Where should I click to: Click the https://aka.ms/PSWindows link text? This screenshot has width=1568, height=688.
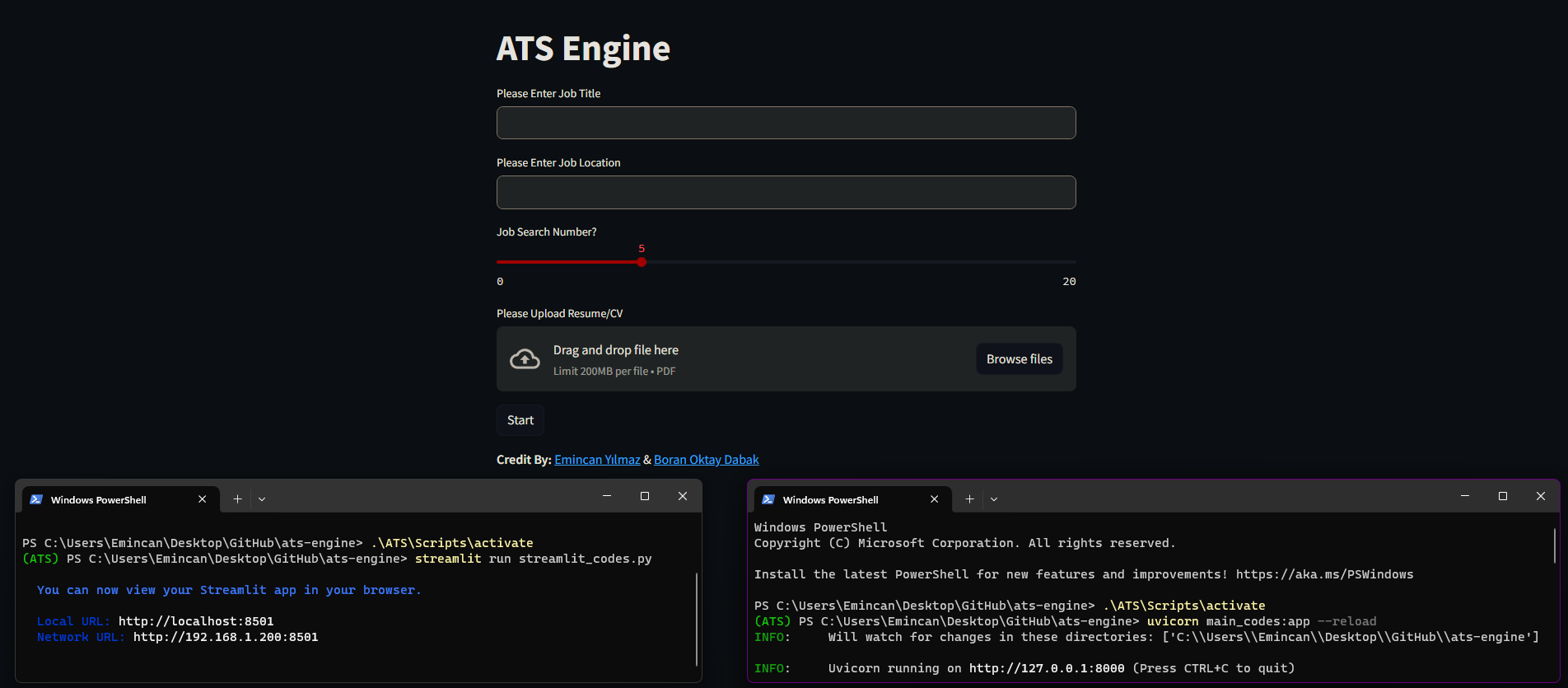pos(1324,574)
